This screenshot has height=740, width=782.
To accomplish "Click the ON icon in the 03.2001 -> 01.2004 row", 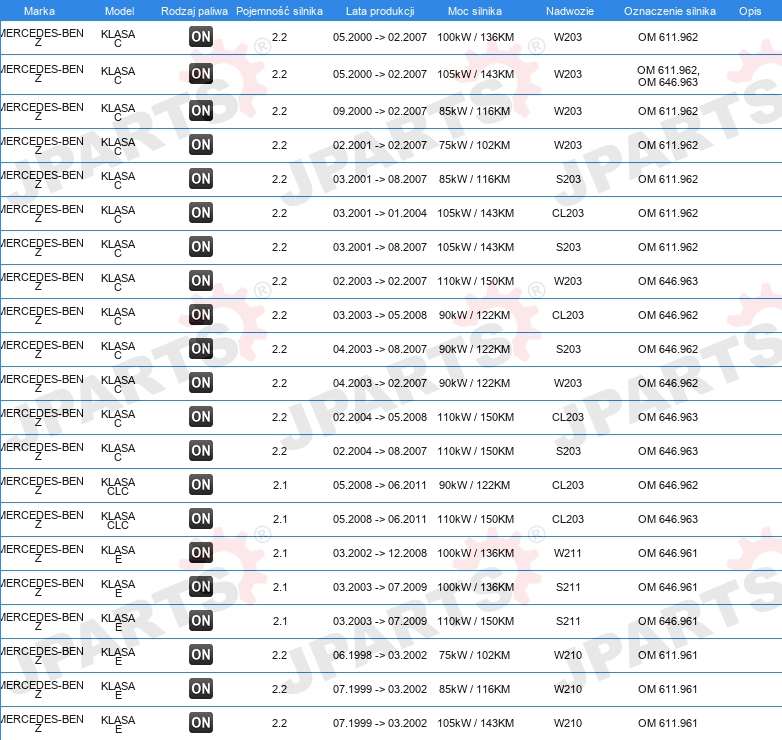I will (201, 212).
